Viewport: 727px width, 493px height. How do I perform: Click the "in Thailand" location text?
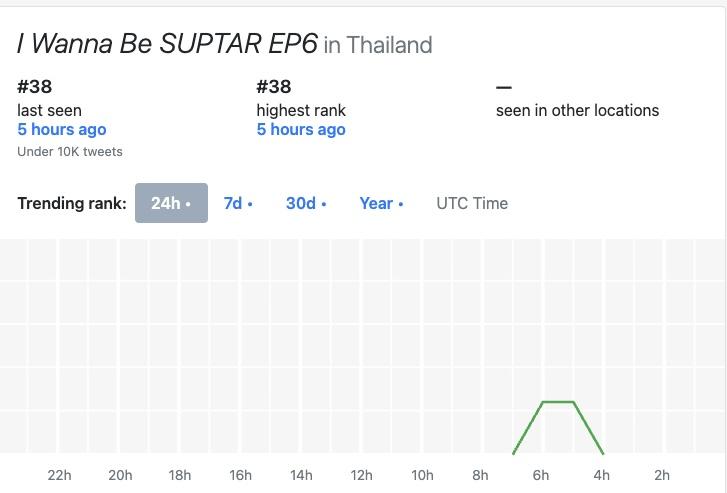[x=378, y=45]
